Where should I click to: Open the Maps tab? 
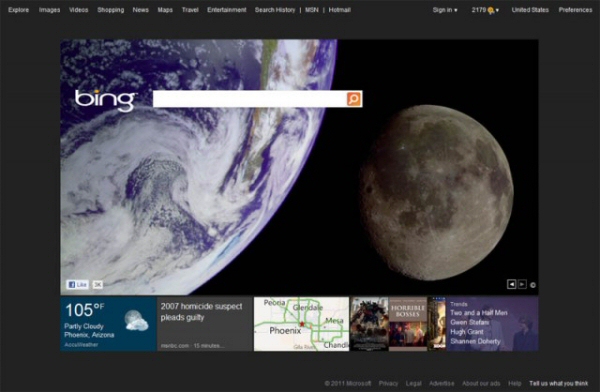pos(165,10)
